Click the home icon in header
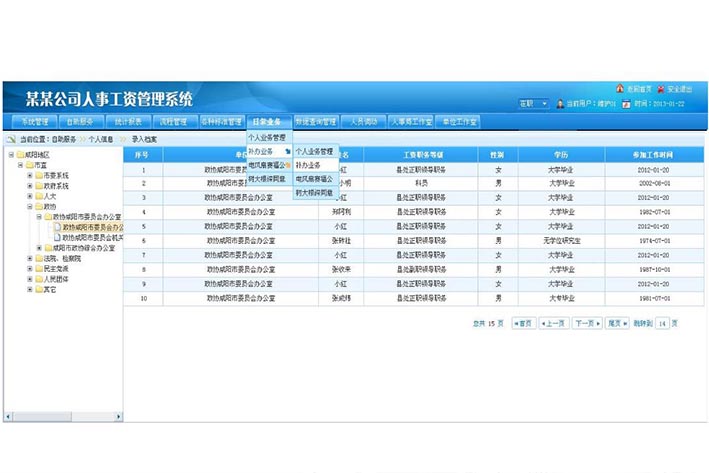This screenshot has width=709, height=473. (620, 88)
